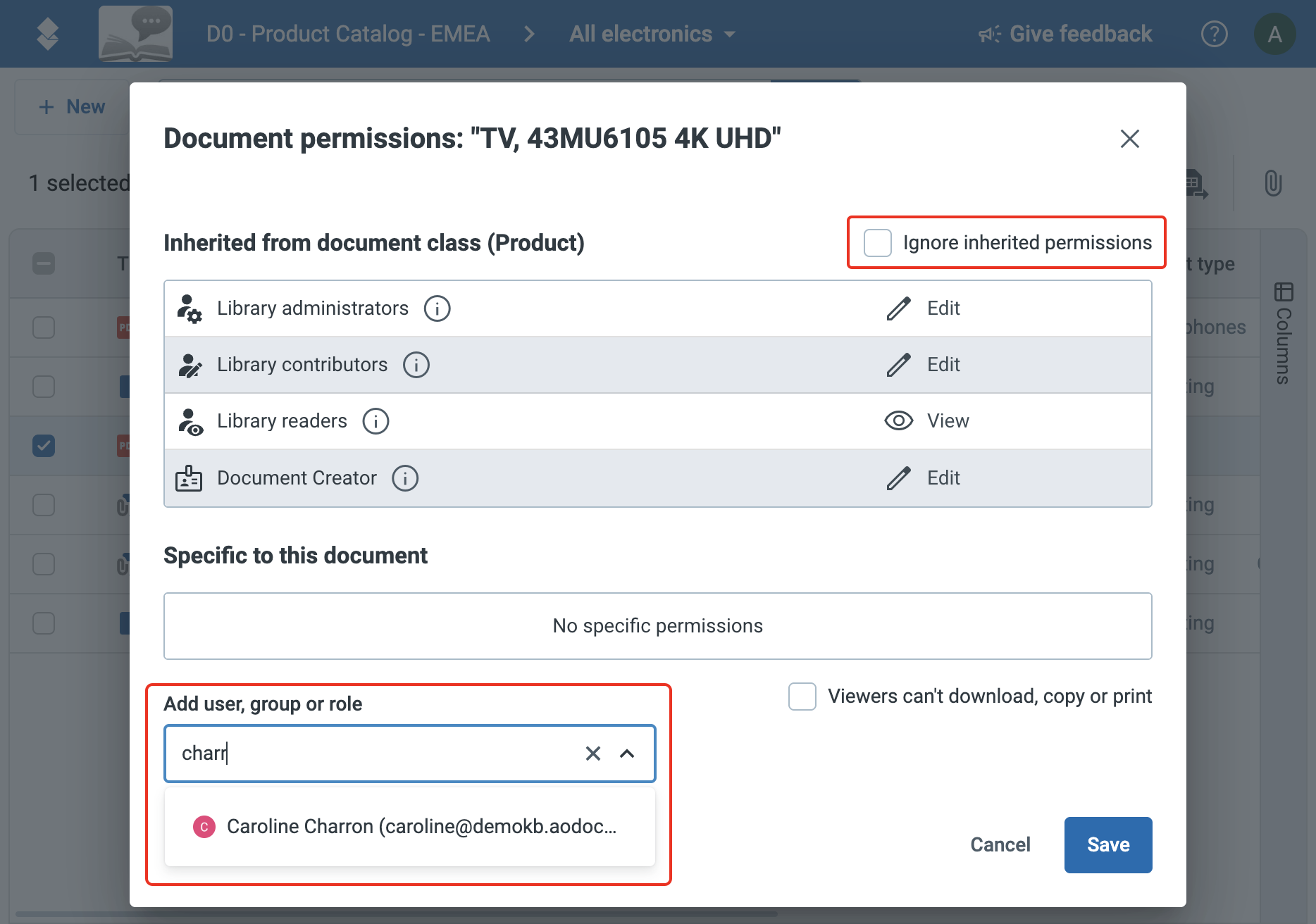Click pencil icon for Library administrators
This screenshot has height=924, width=1316.
click(x=898, y=308)
